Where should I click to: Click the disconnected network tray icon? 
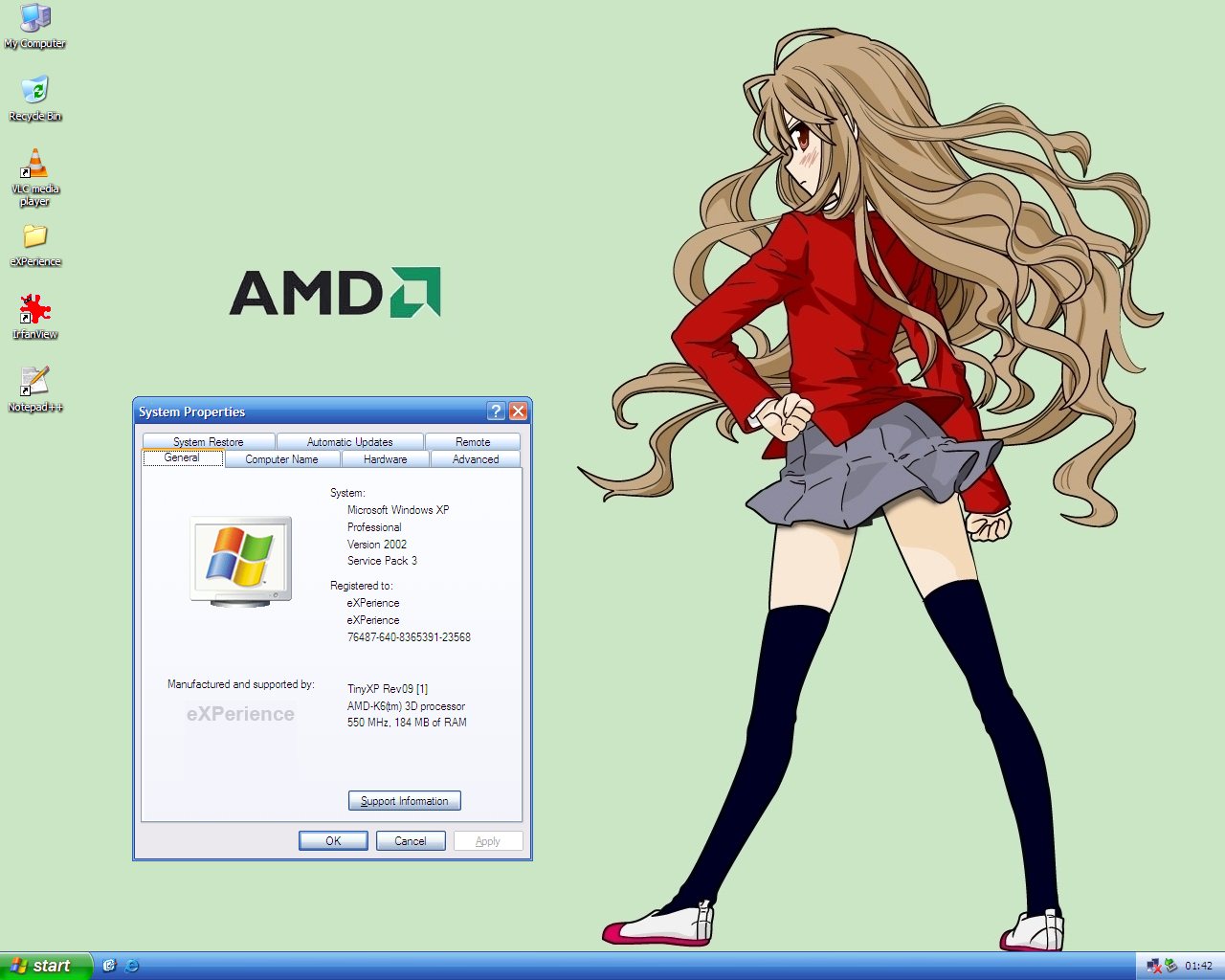pyautogui.click(x=1153, y=966)
